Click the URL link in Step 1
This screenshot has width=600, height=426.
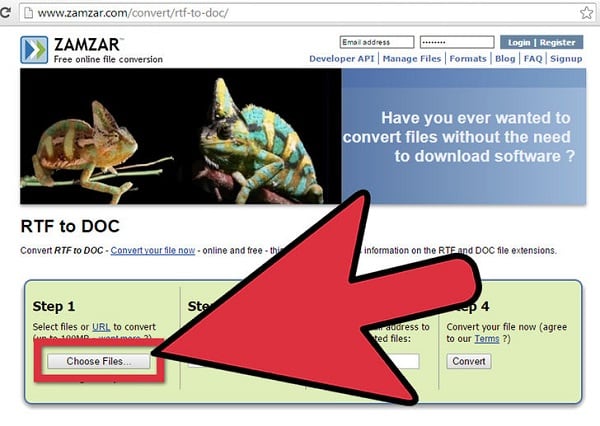101,327
